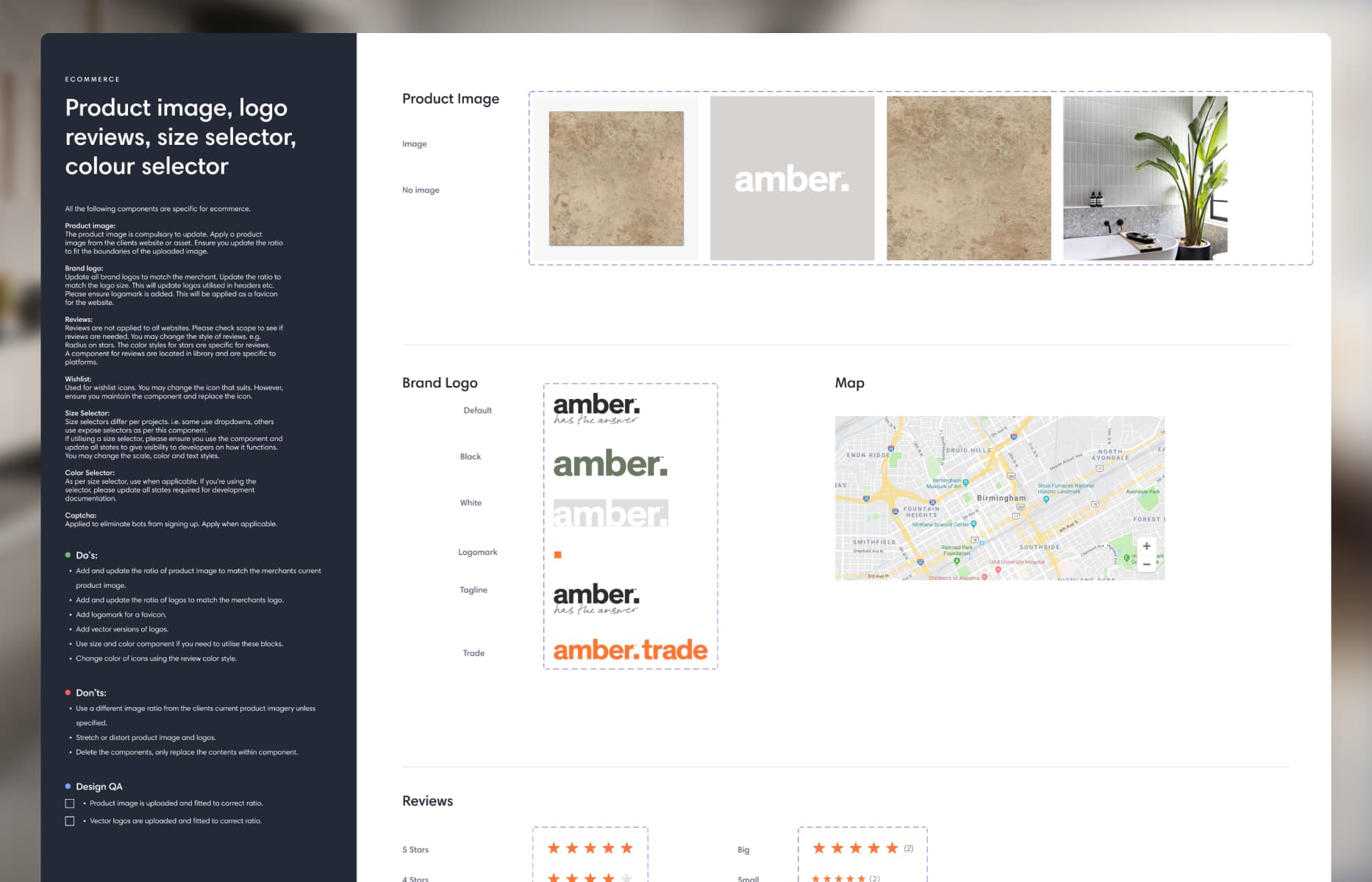
Task: Select the Sloss Furnaces map marker
Action: [1046, 499]
